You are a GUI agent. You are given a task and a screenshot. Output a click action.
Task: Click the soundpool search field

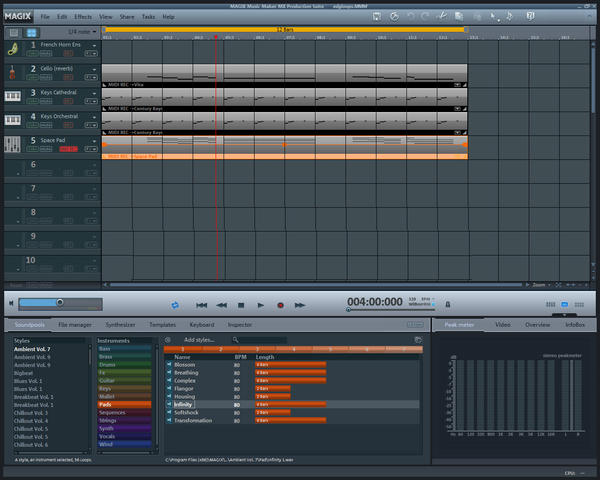pyautogui.click(x=262, y=340)
